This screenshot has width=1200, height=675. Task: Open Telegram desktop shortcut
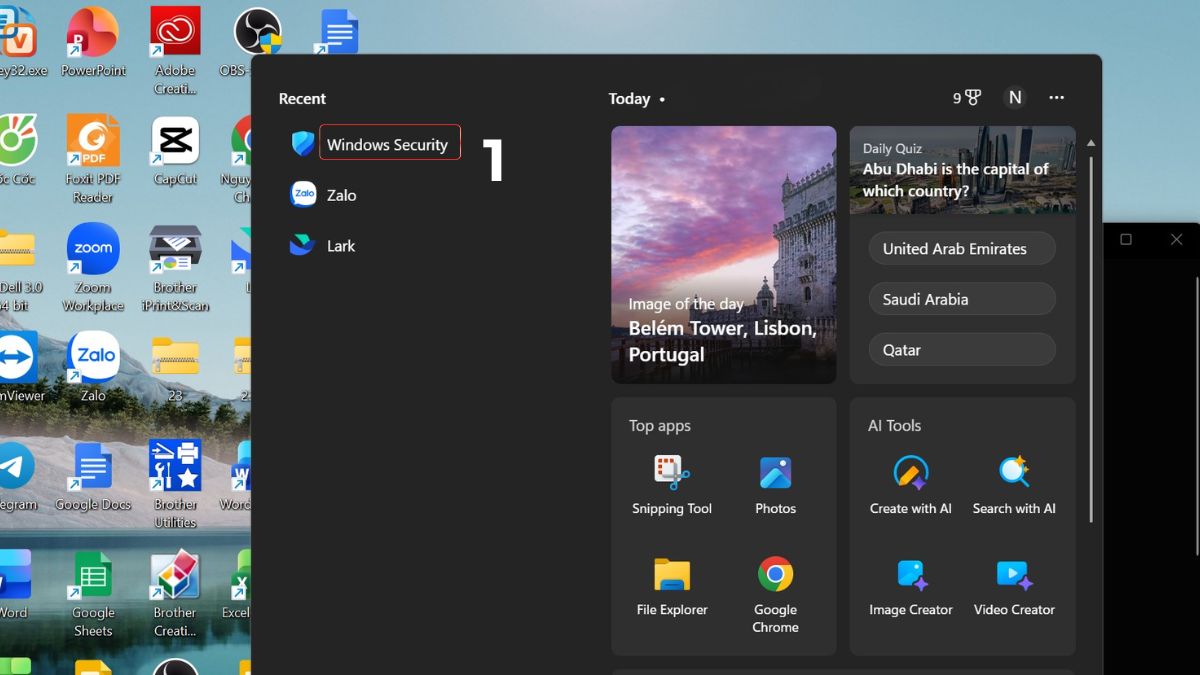pos(17,475)
